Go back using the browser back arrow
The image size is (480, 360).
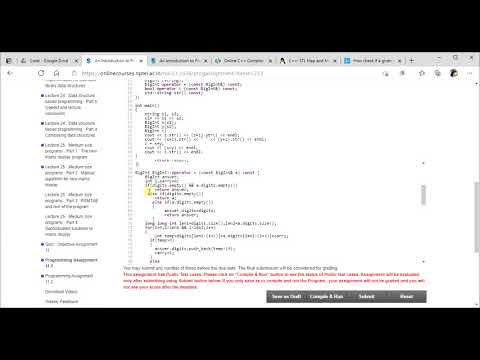(x=10, y=73)
